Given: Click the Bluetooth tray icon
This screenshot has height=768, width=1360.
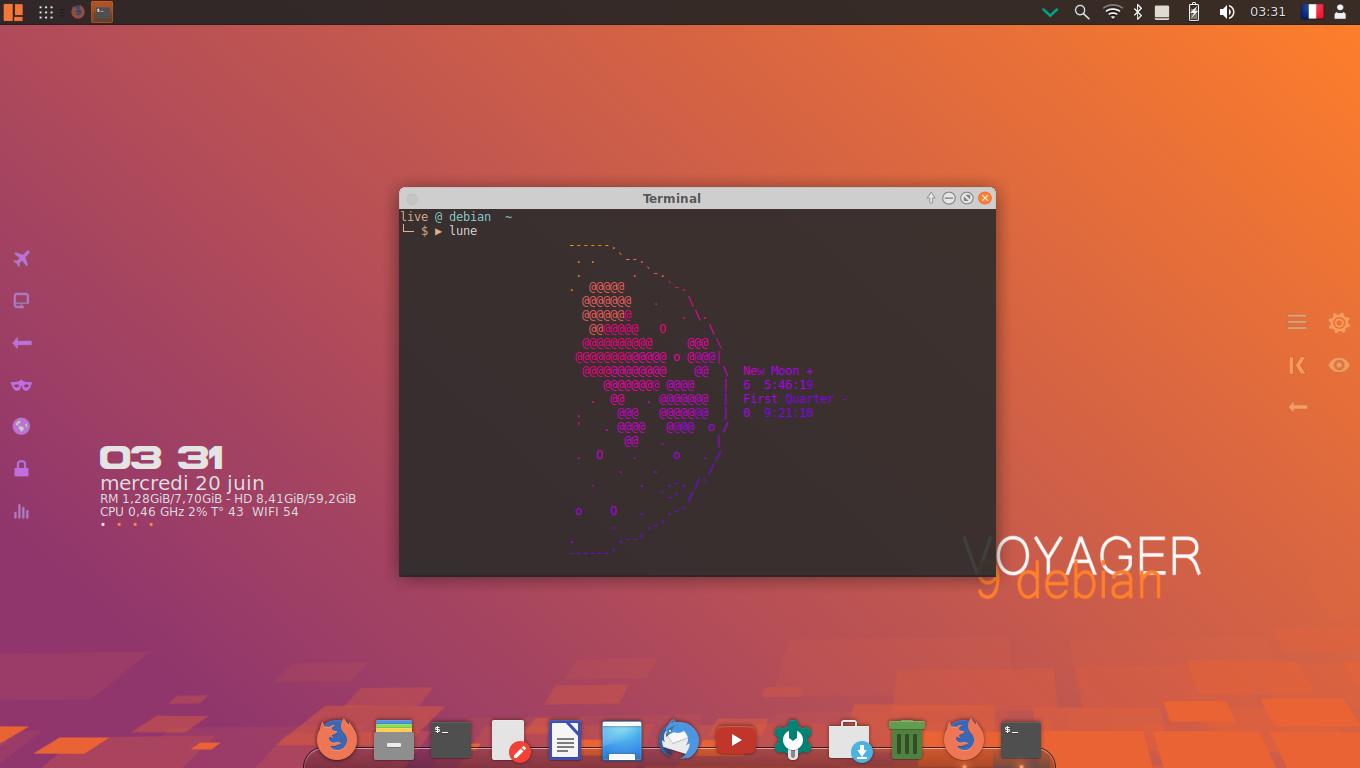Looking at the screenshot, I should [x=1137, y=12].
